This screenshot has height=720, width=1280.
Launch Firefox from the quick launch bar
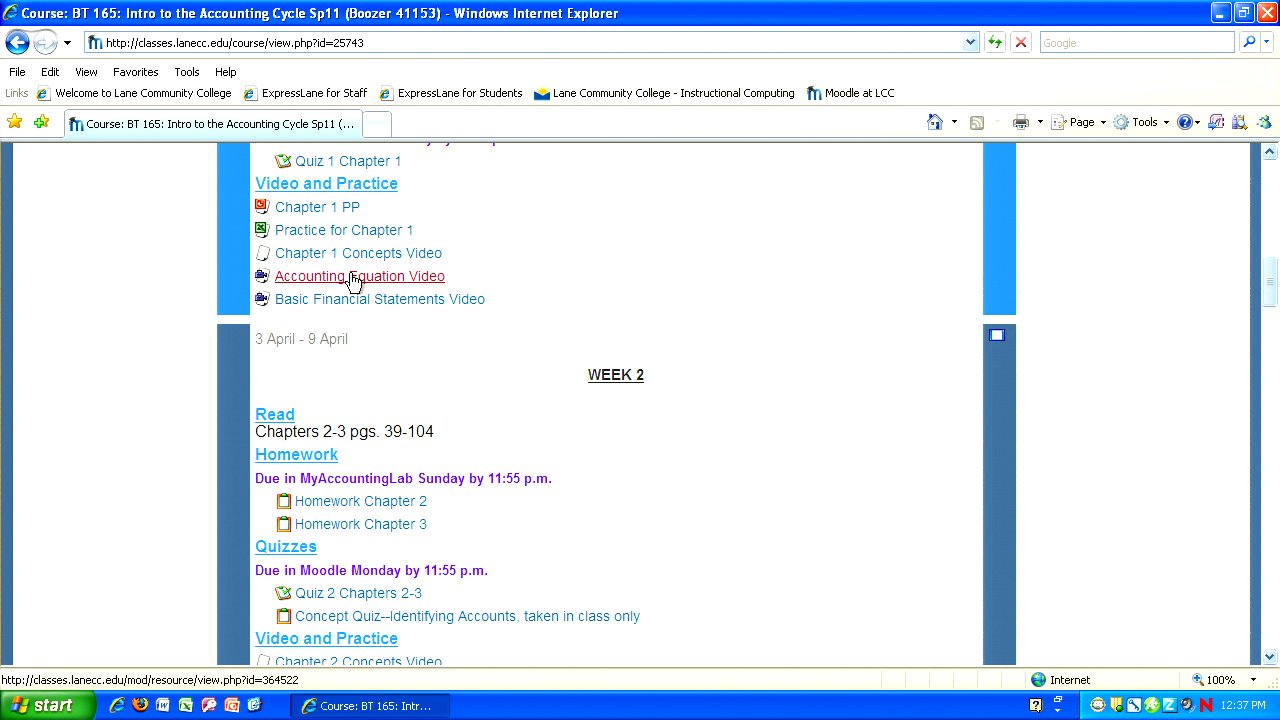coord(140,705)
